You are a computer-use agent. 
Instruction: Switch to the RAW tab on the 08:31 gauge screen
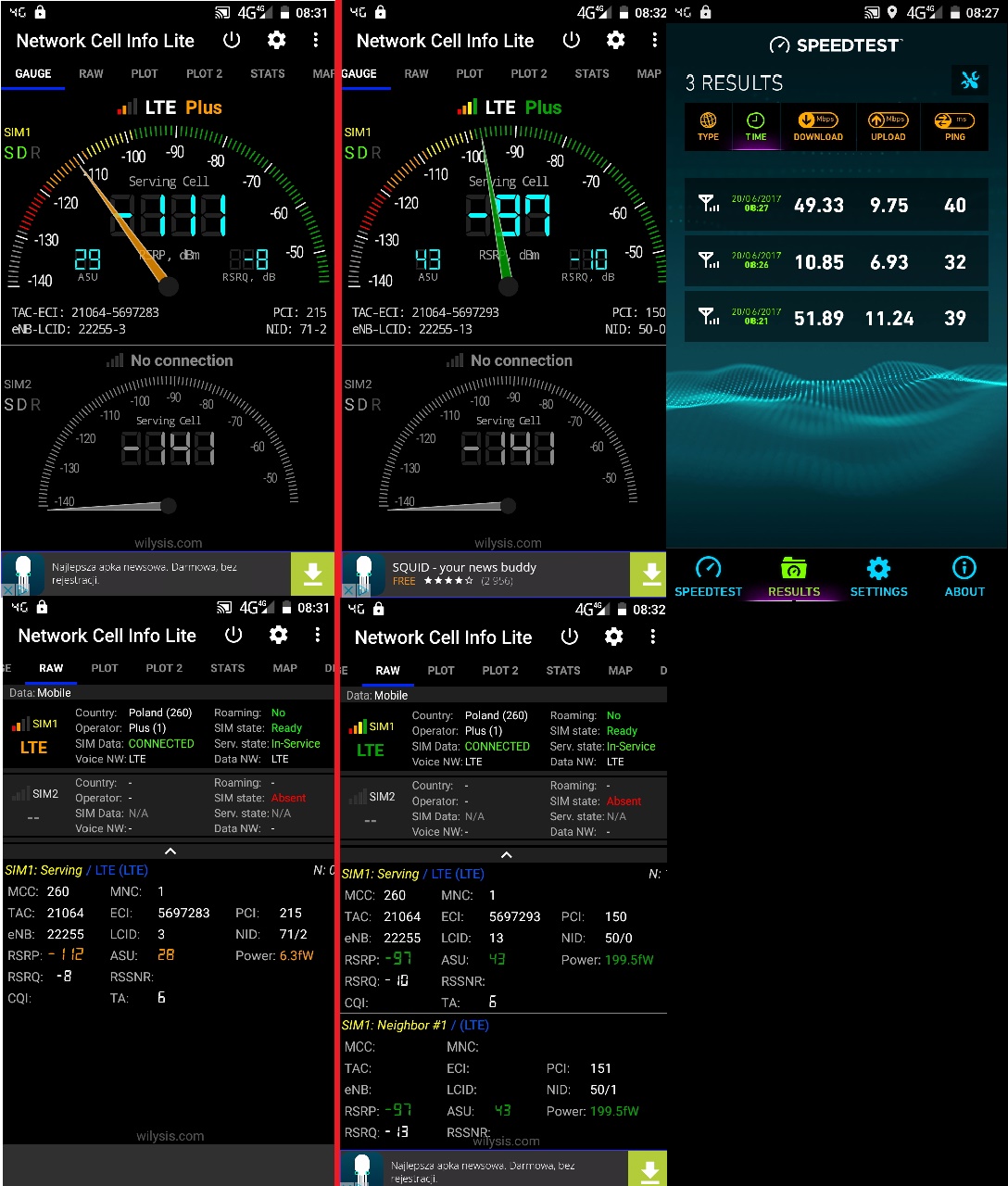[x=91, y=73]
